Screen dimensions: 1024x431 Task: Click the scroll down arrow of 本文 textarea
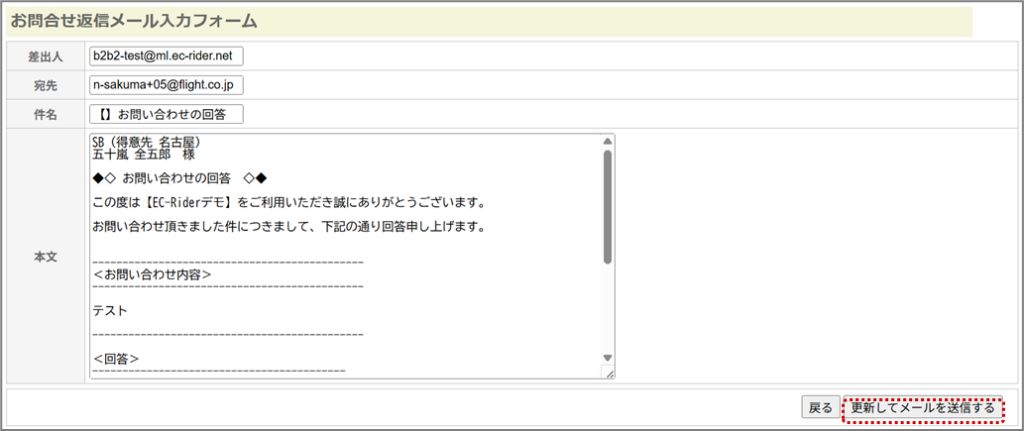[x=606, y=358]
